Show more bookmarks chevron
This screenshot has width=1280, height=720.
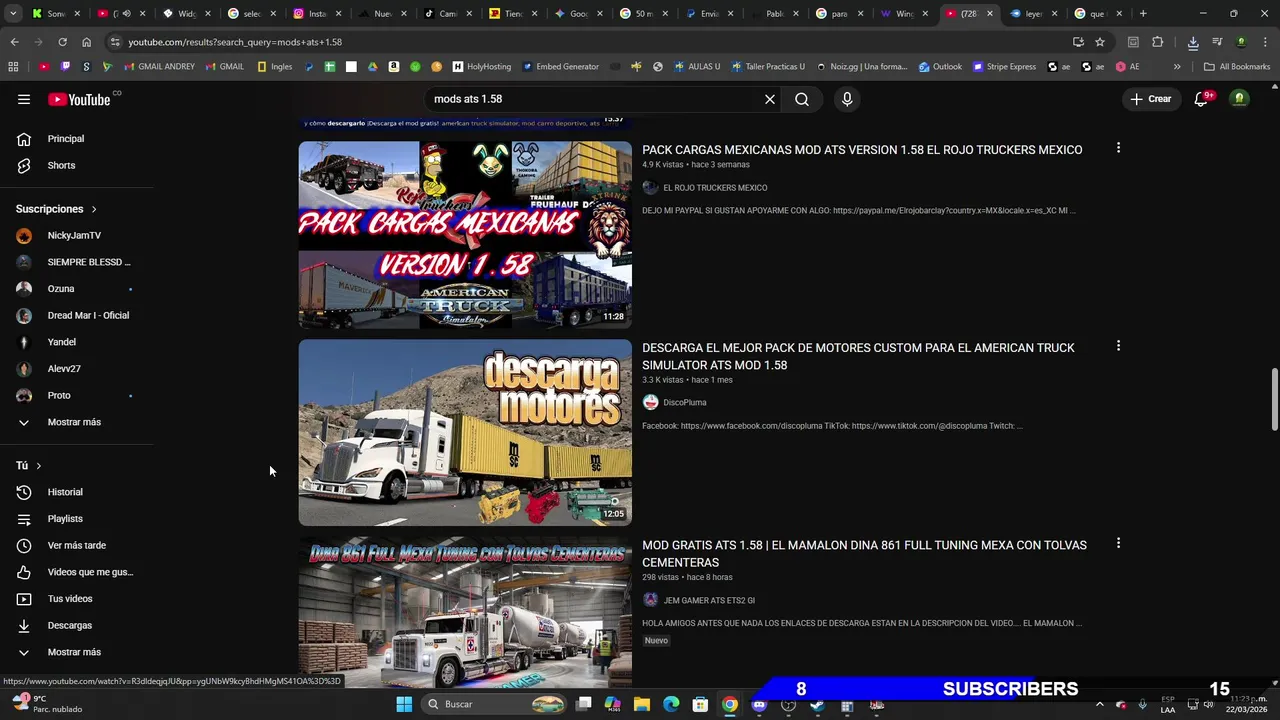1177,67
